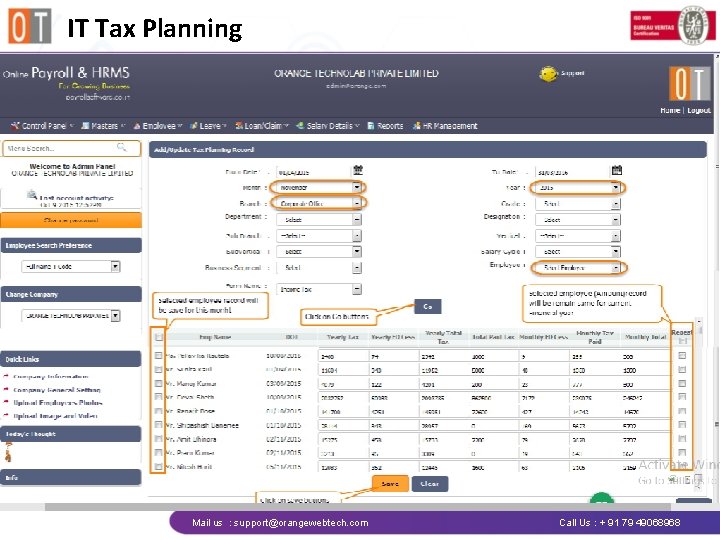The width and height of the screenshot is (720, 540).
Task: Open the To Date calendar picker
Action: tap(617, 170)
